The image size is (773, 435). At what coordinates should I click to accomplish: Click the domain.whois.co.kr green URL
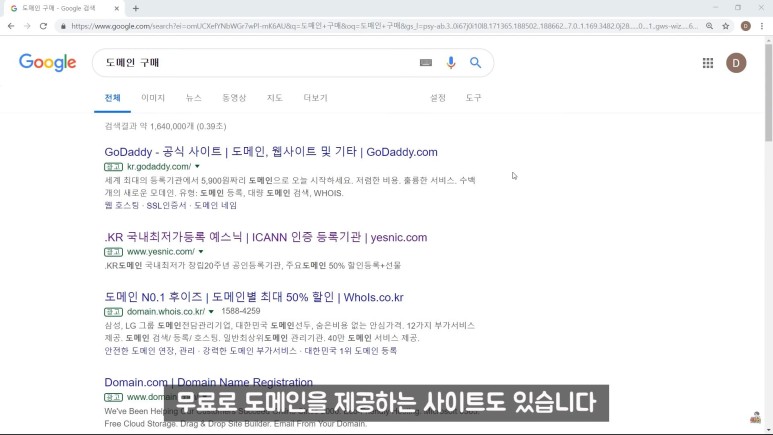click(x=166, y=312)
